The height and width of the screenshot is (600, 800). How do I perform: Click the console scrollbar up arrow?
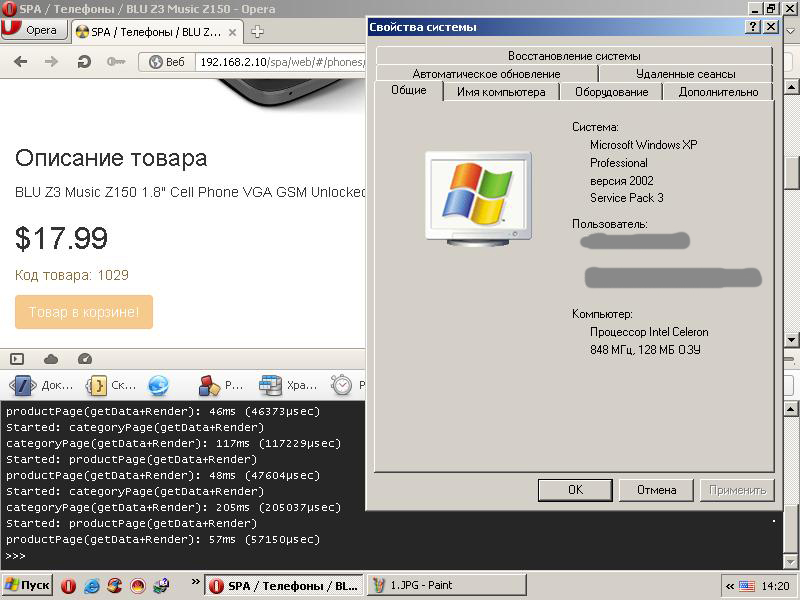(791, 409)
